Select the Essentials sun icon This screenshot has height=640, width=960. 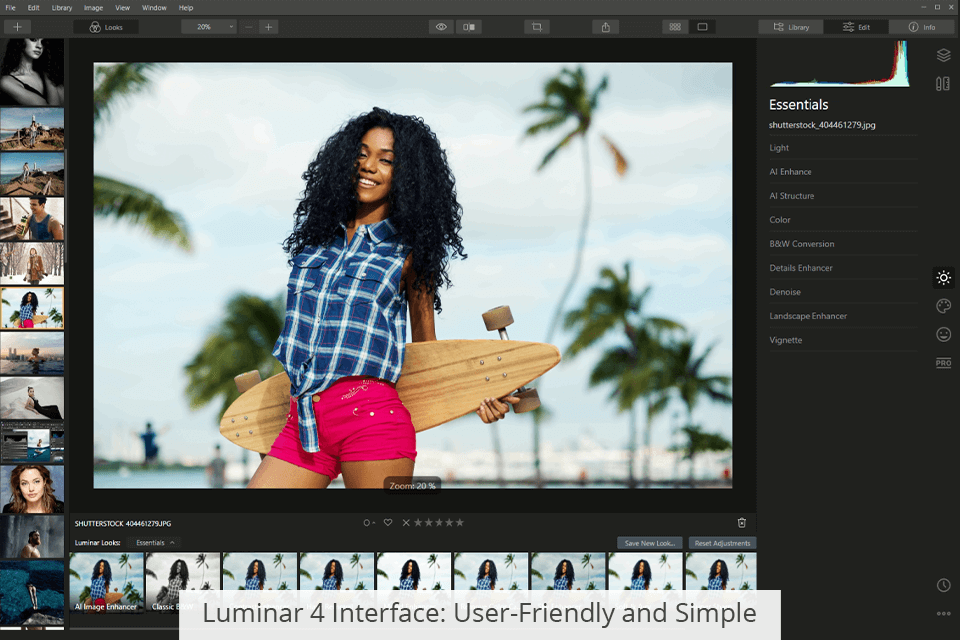click(943, 277)
